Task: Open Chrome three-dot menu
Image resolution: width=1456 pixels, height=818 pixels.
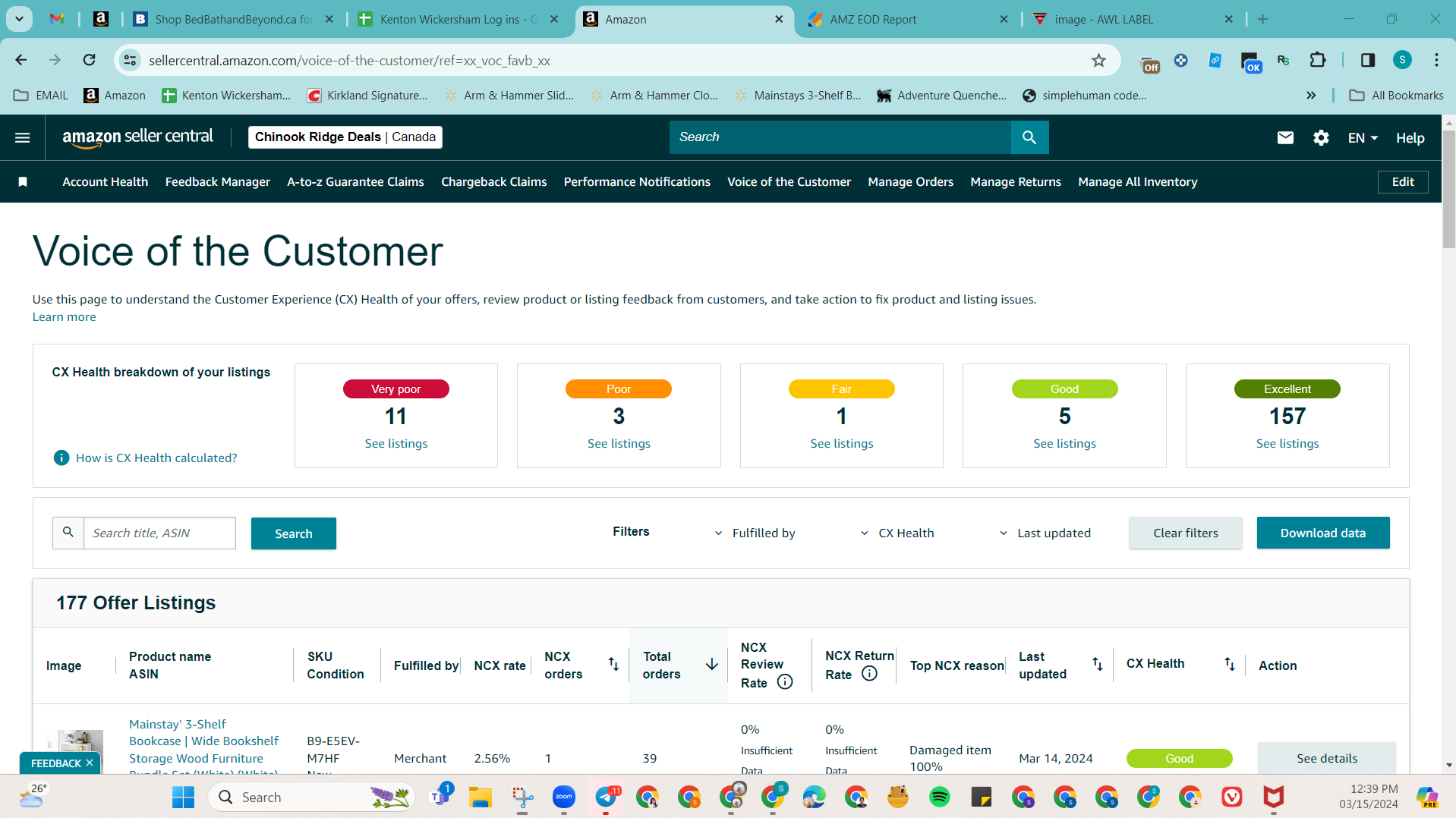Action: coord(1436,61)
